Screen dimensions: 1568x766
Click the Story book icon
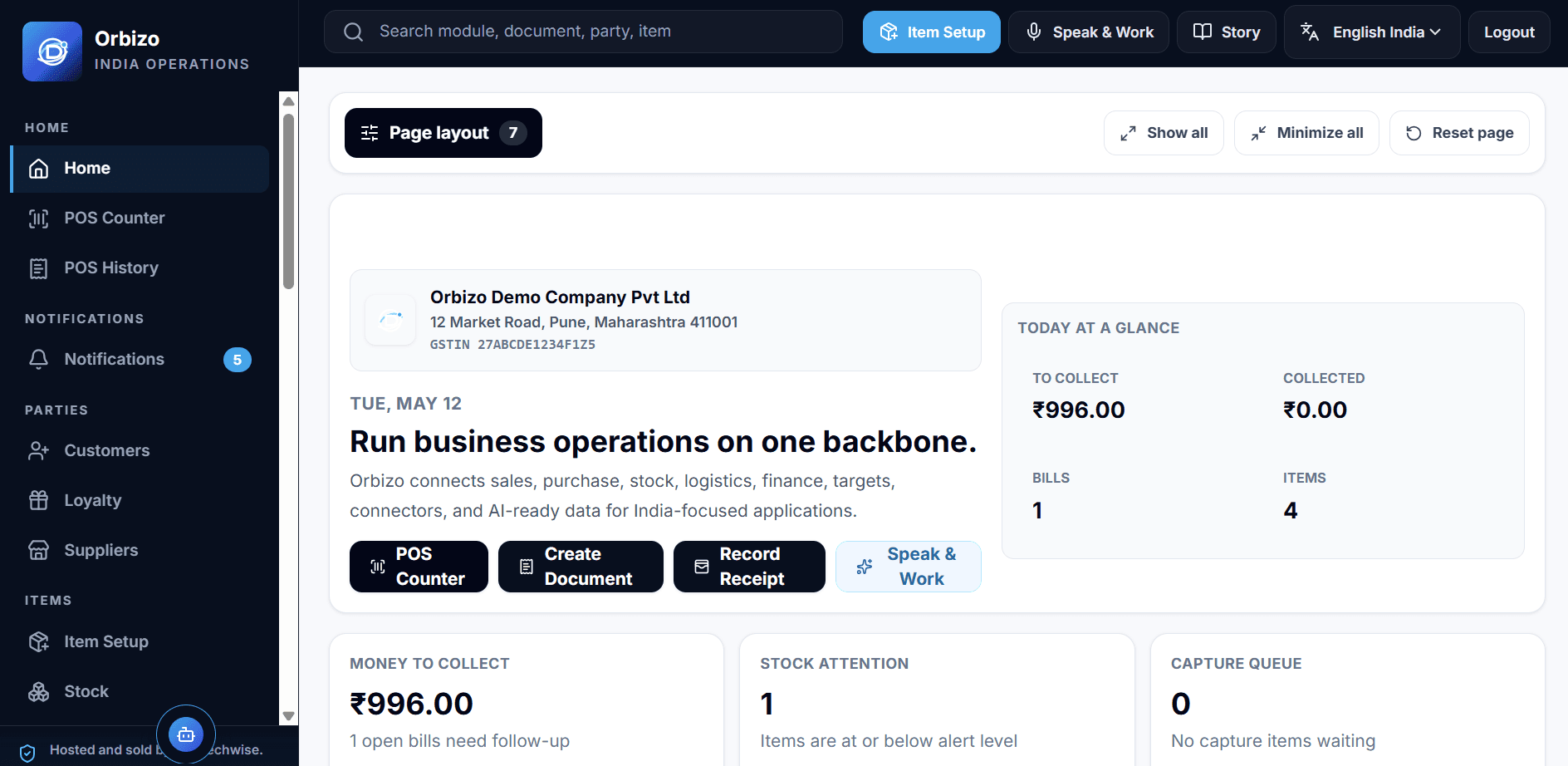pos(1203,32)
